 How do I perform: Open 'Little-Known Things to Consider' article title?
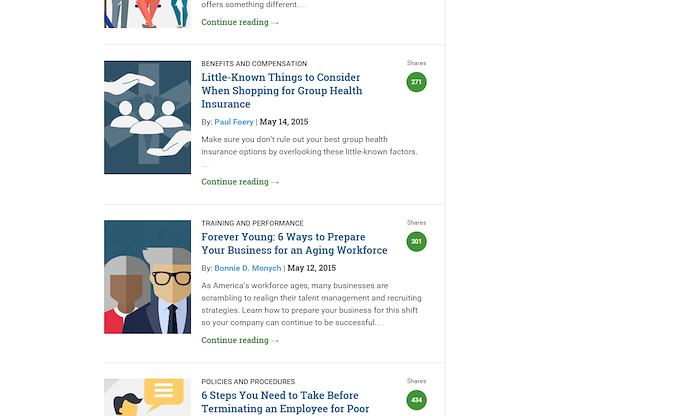point(282,91)
